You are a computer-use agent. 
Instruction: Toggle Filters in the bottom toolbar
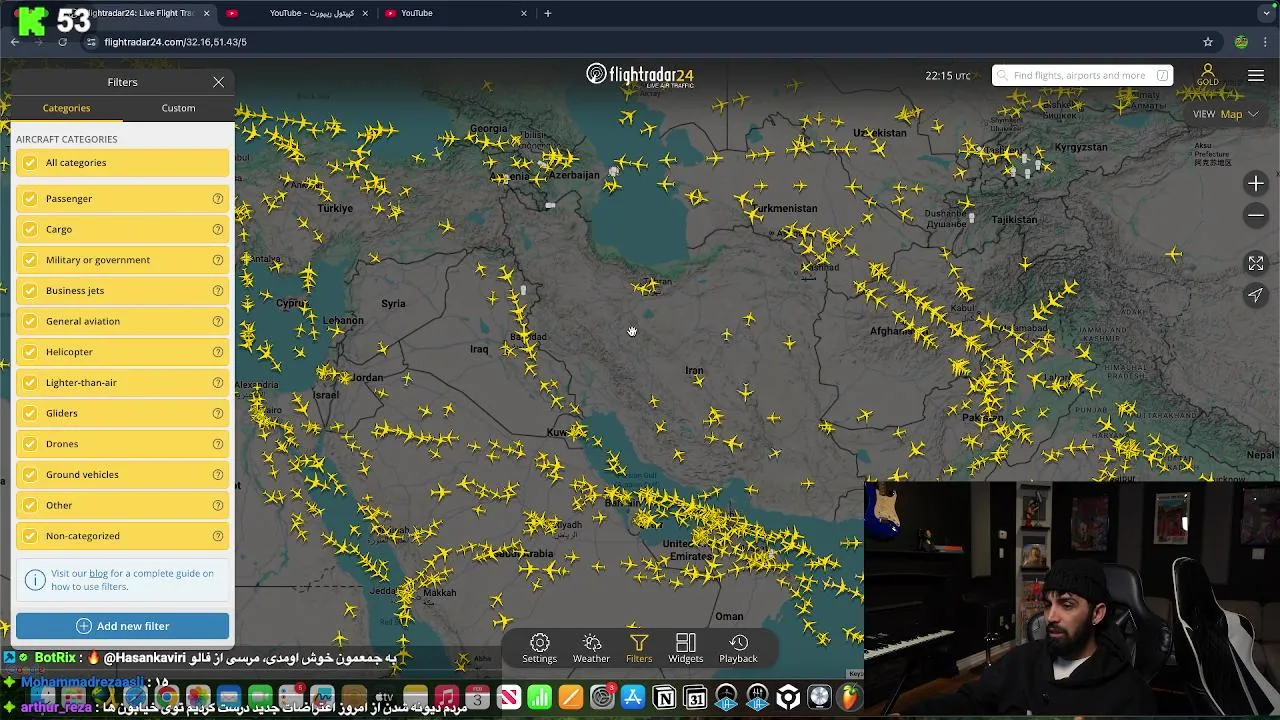pyautogui.click(x=639, y=648)
